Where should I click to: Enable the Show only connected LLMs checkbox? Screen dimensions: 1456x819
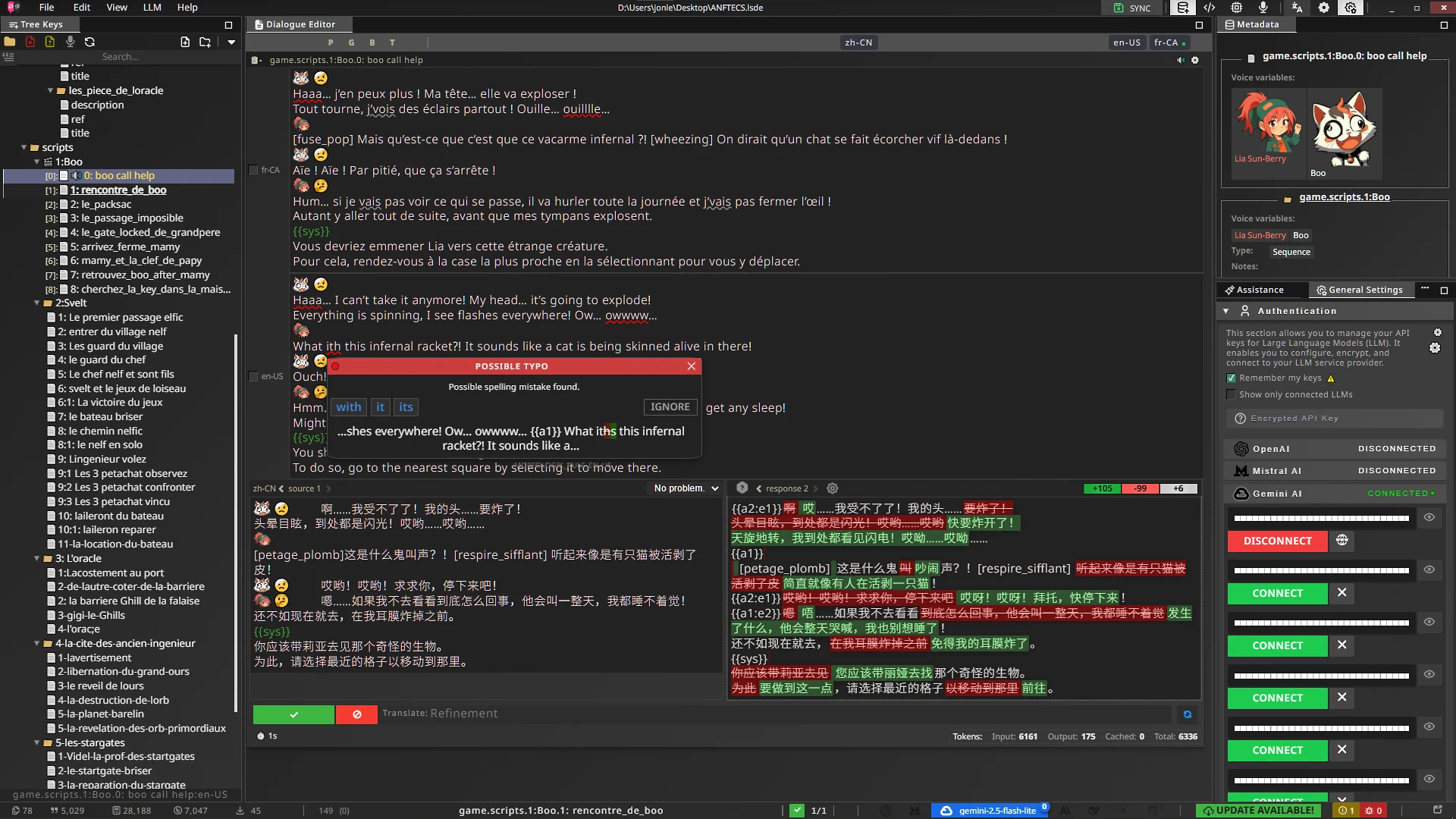pyautogui.click(x=1232, y=394)
